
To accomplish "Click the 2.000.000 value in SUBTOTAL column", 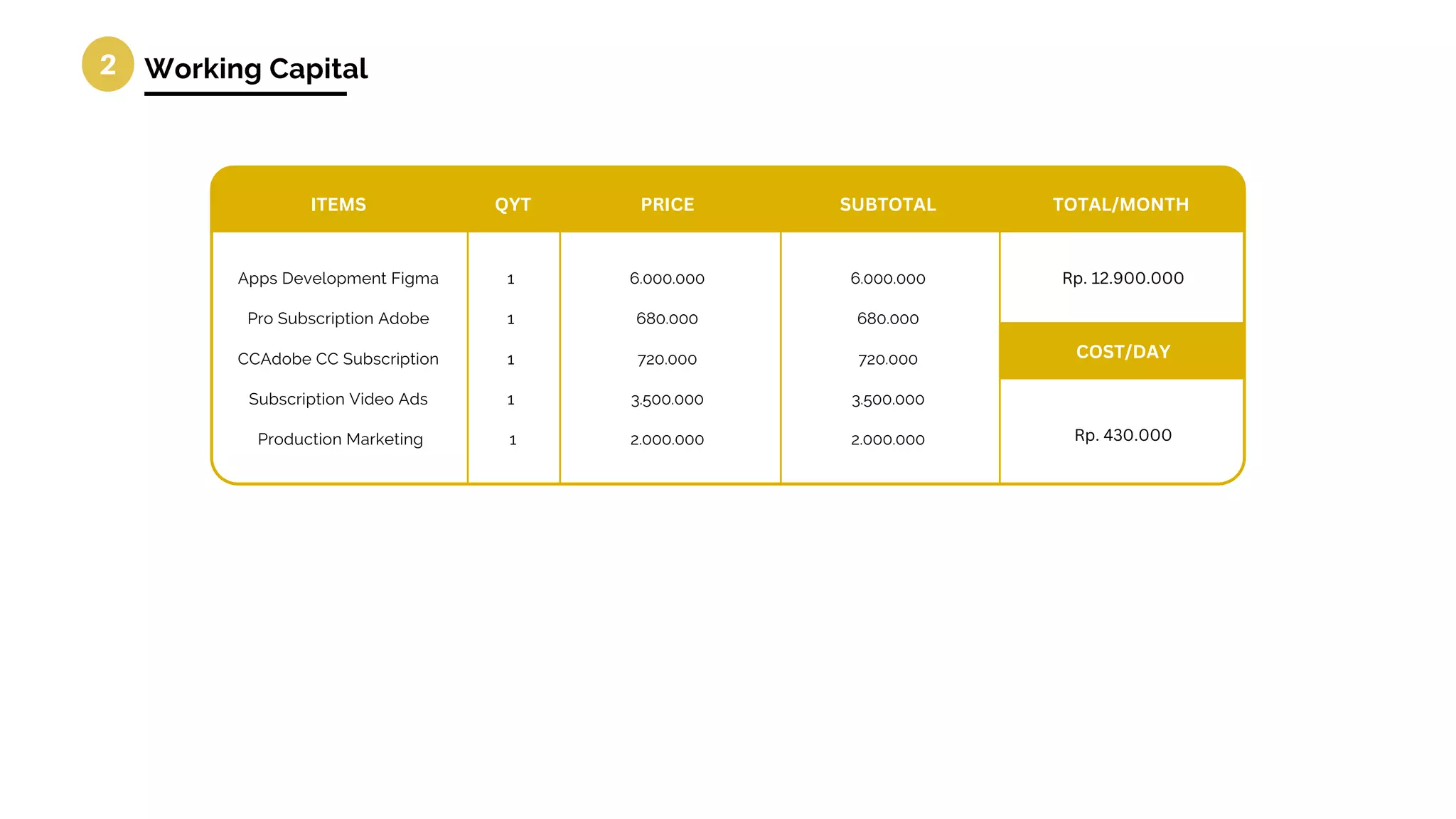I will point(888,440).
